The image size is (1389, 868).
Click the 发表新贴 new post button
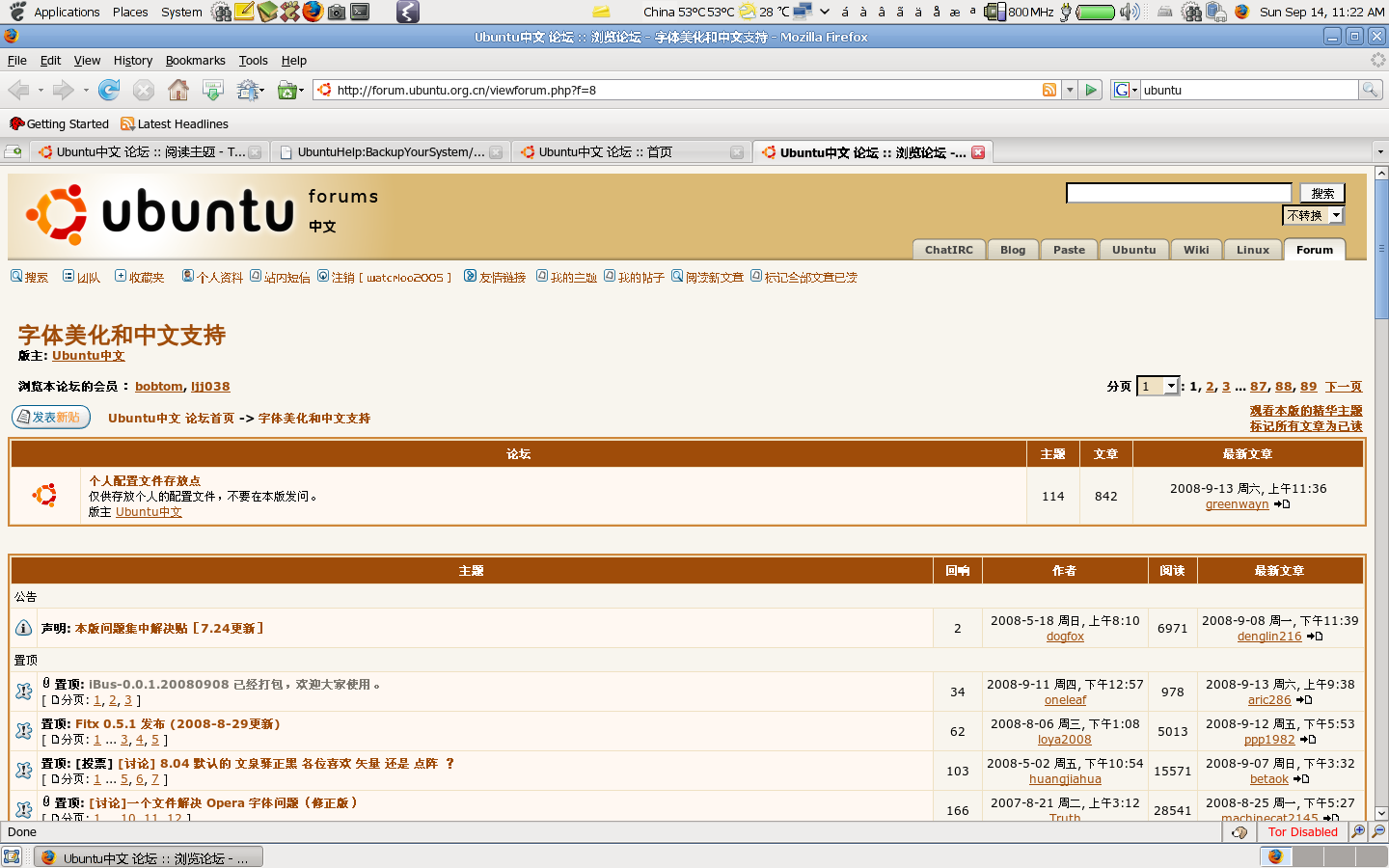click(x=51, y=417)
